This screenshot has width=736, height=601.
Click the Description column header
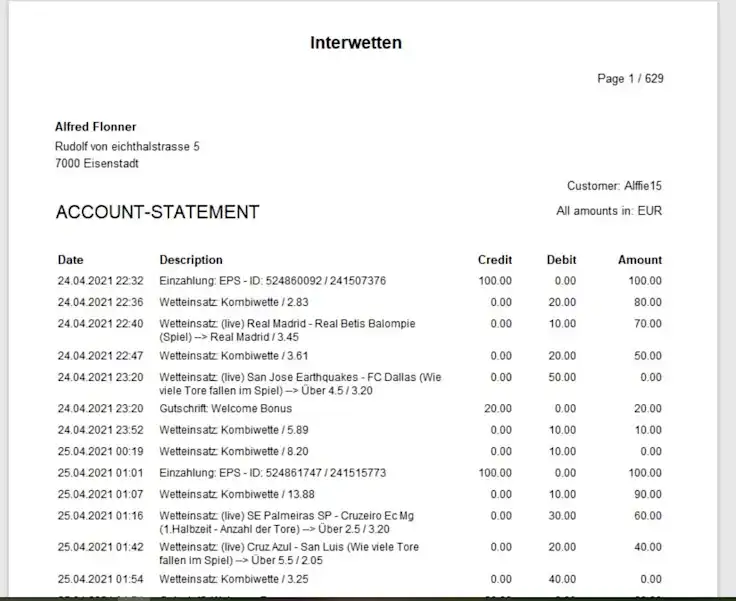tap(191, 260)
